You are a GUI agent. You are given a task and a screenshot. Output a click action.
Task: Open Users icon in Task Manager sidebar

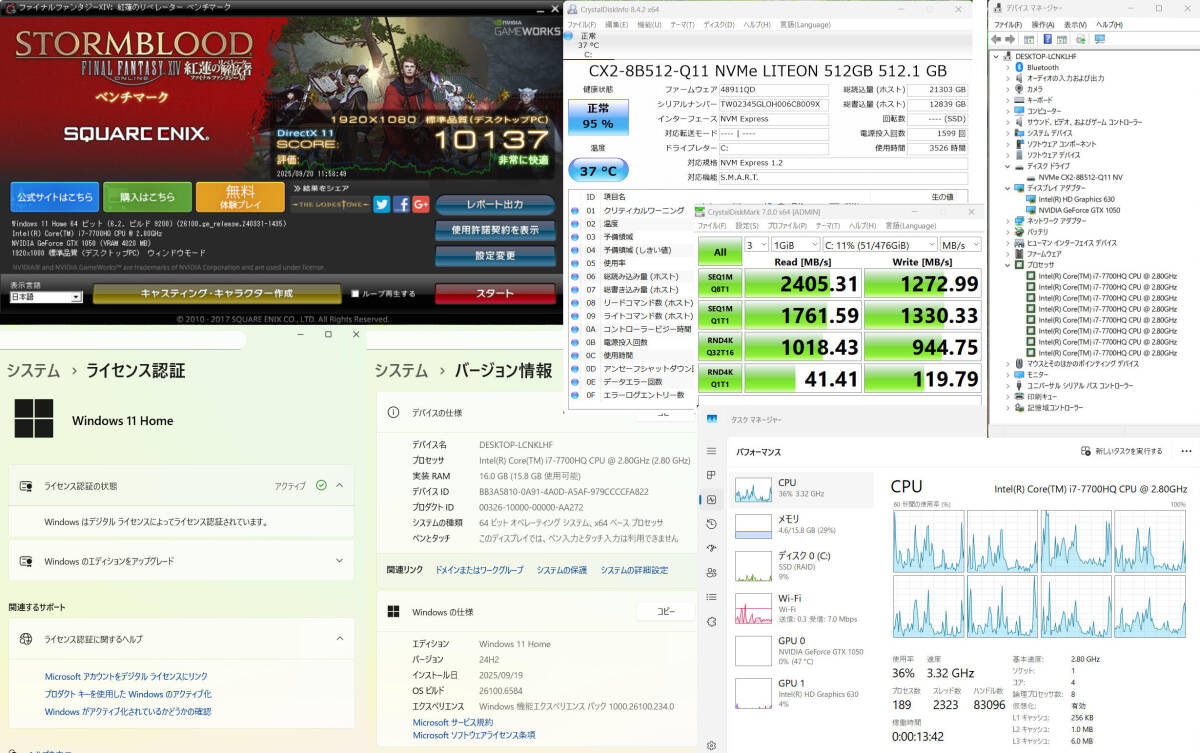click(x=711, y=573)
